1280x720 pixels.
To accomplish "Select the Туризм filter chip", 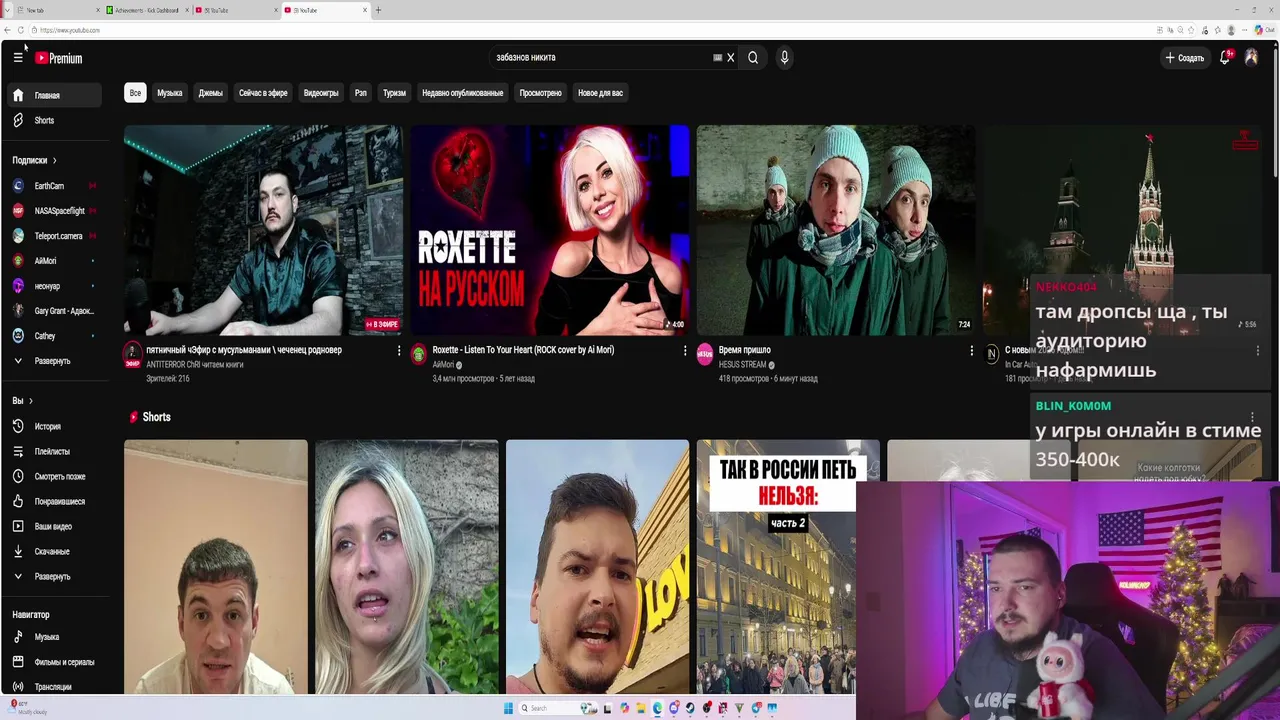I will (394, 93).
